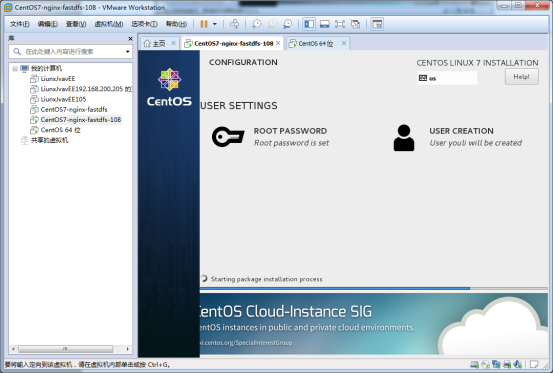
Task: Close the CentOS7-nginx-fastdfs-108 tab
Action: [278, 43]
